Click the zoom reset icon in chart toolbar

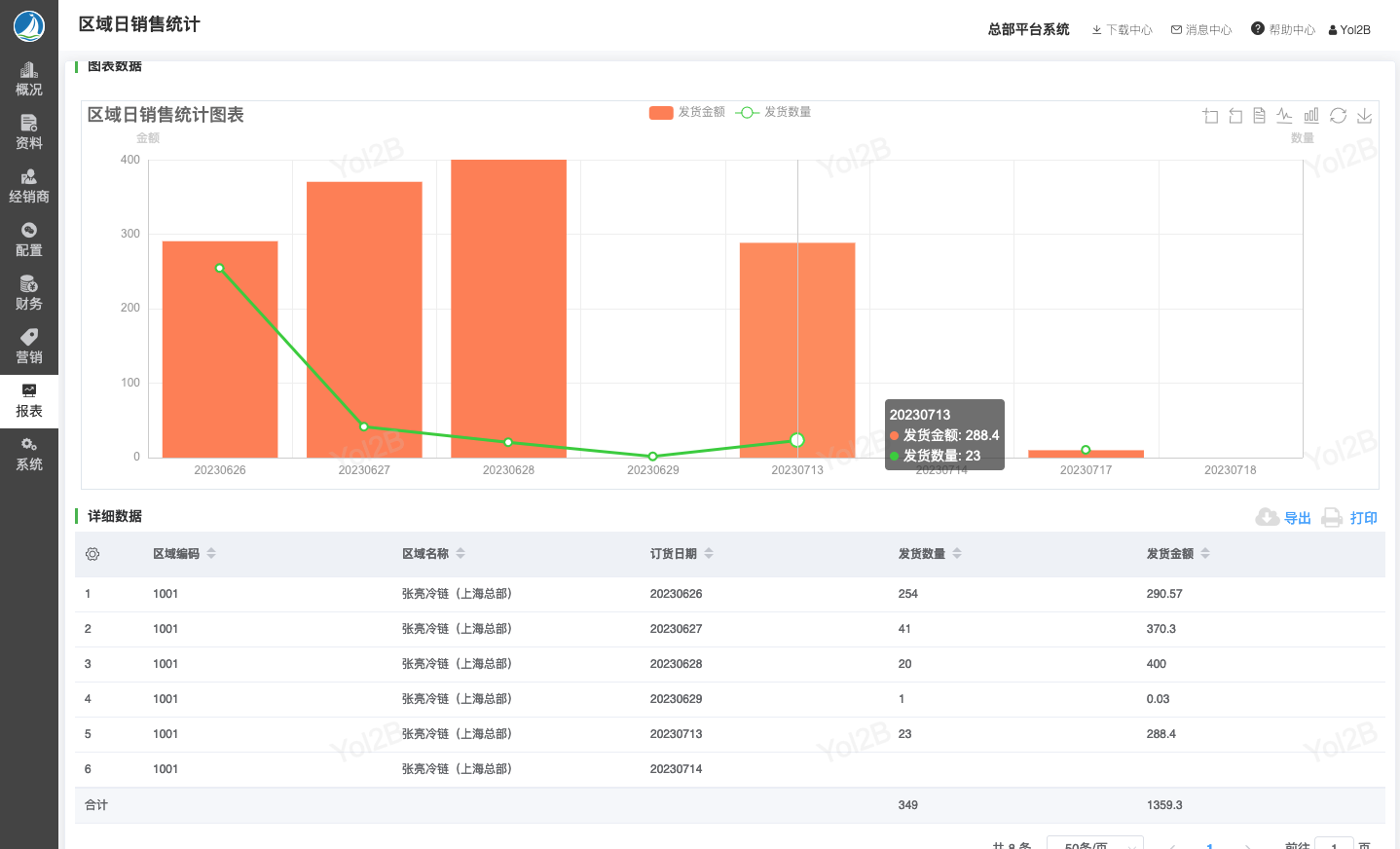[1235, 116]
